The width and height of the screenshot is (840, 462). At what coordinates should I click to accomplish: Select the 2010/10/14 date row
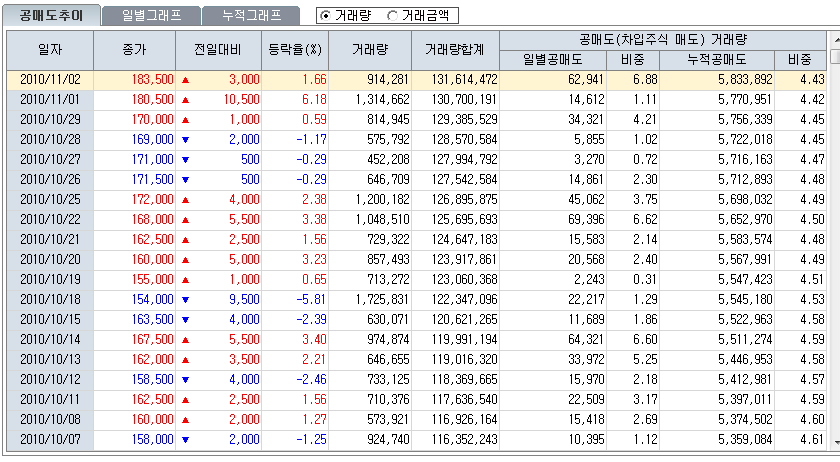pos(50,339)
